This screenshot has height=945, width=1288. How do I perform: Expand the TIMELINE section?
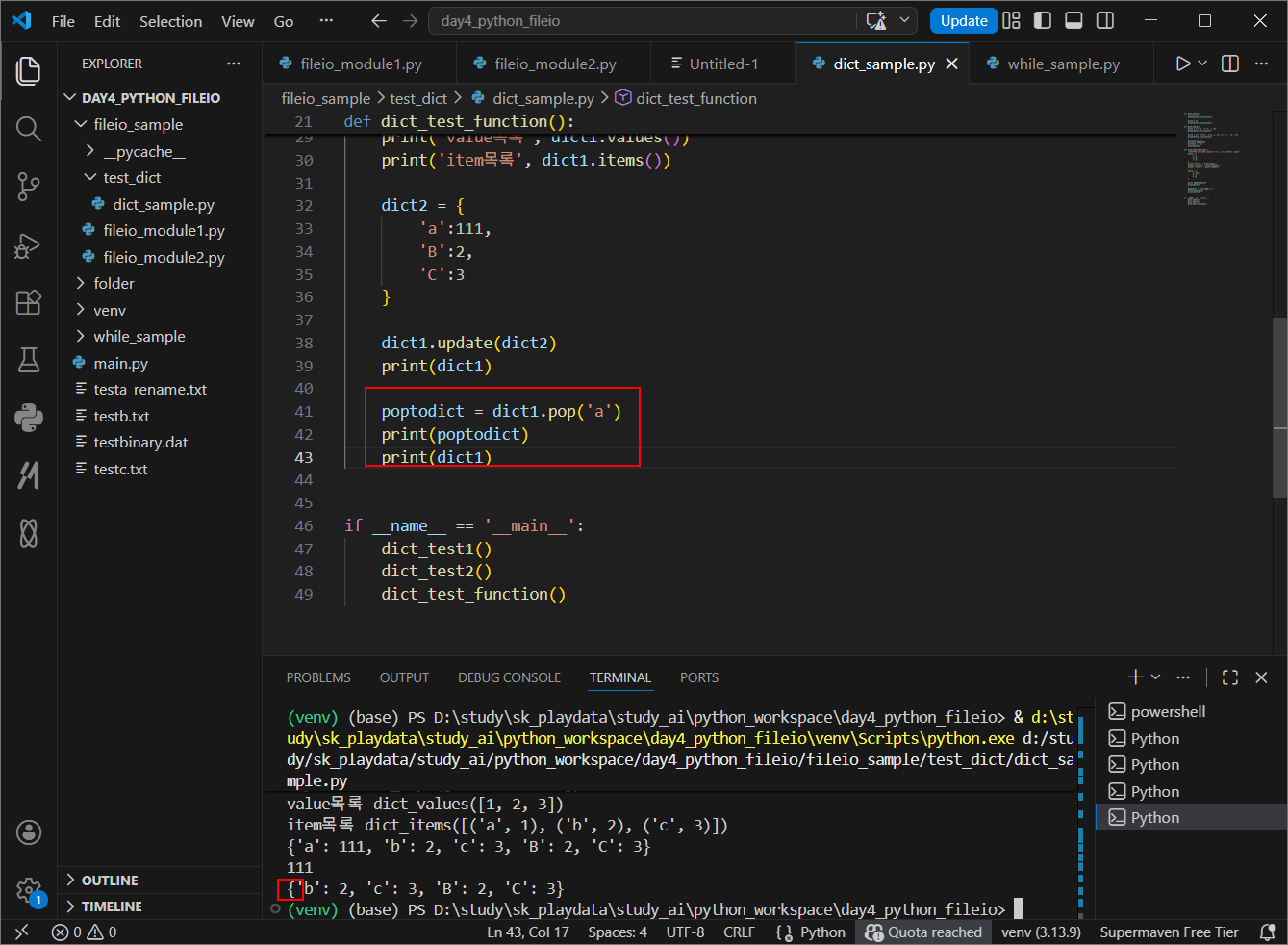(x=160, y=907)
